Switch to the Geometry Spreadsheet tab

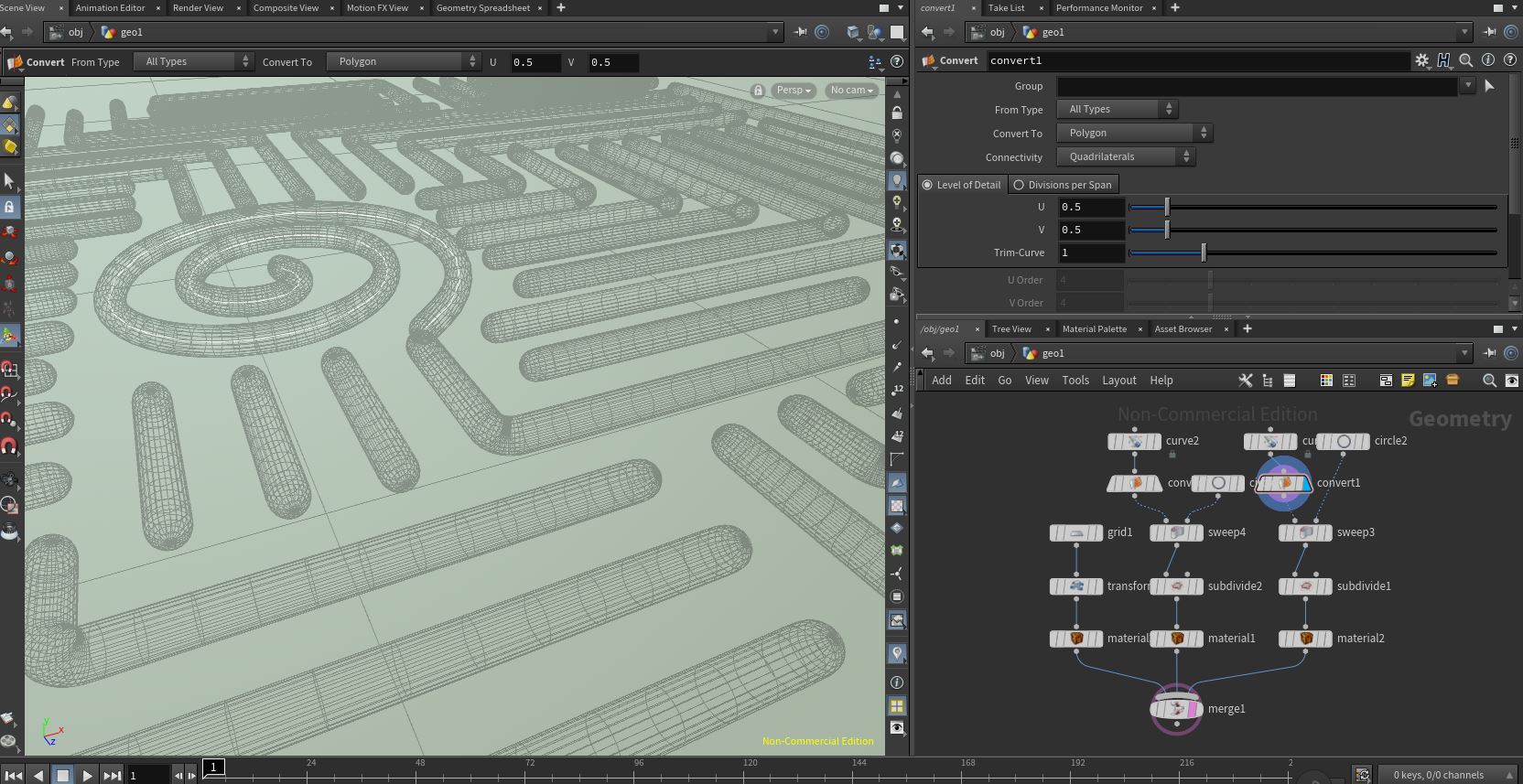pyautogui.click(x=482, y=8)
